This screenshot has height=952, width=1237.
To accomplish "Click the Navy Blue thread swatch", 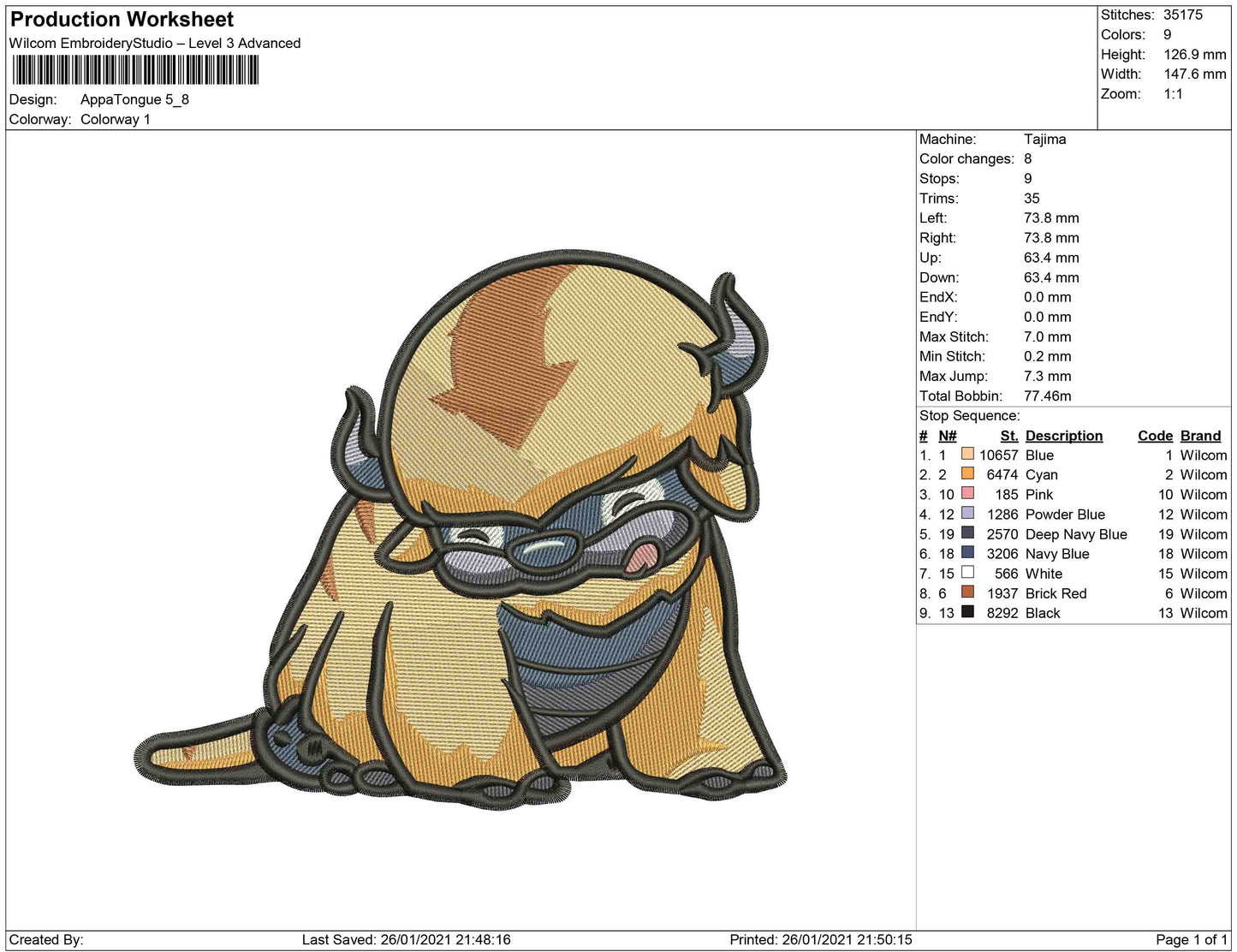I will (967, 553).
